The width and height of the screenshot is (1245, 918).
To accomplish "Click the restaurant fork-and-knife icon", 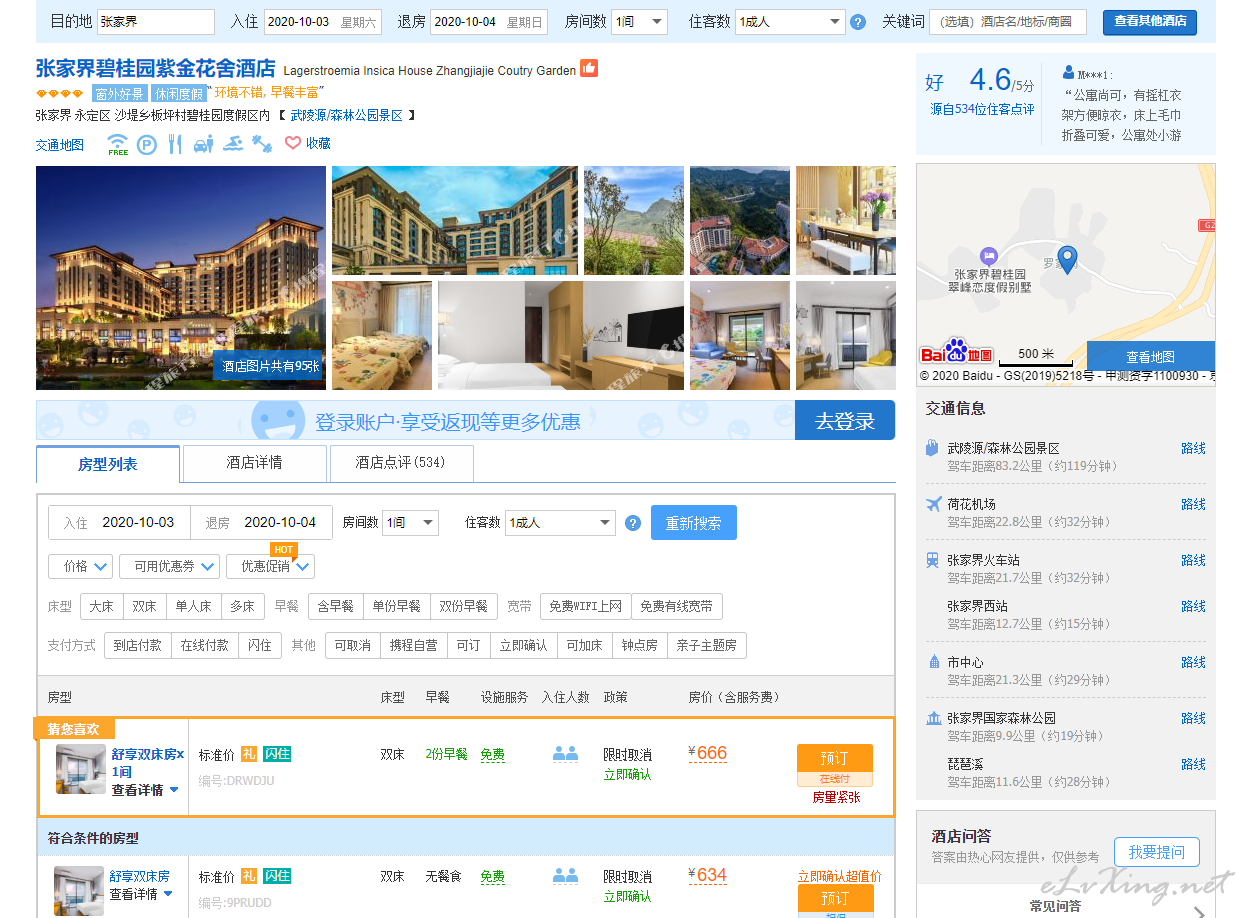I will point(175,144).
